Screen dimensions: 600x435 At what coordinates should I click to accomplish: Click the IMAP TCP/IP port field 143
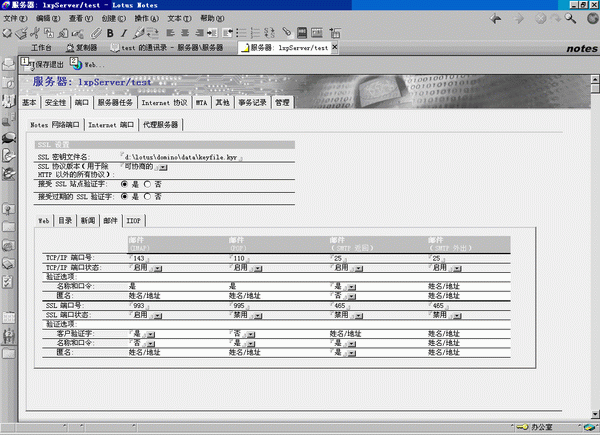coord(139,259)
